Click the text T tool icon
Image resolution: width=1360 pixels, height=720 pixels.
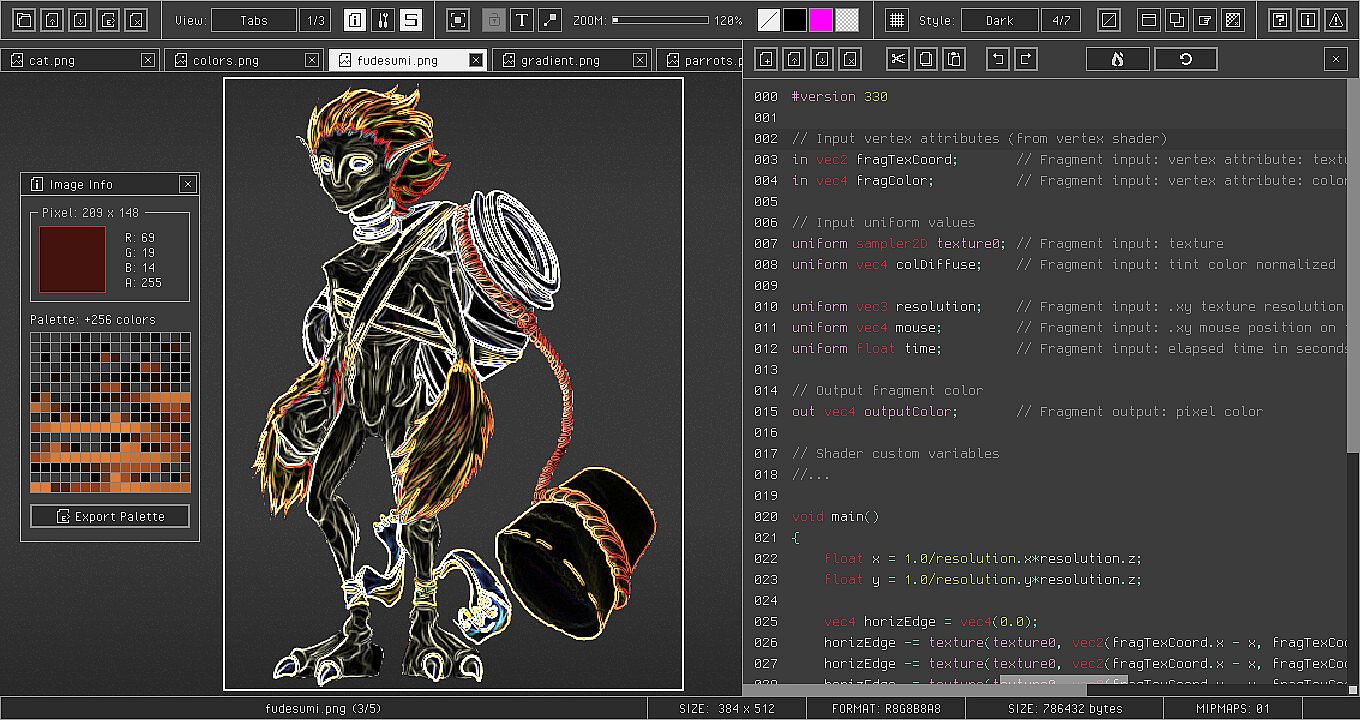click(522, 20)
